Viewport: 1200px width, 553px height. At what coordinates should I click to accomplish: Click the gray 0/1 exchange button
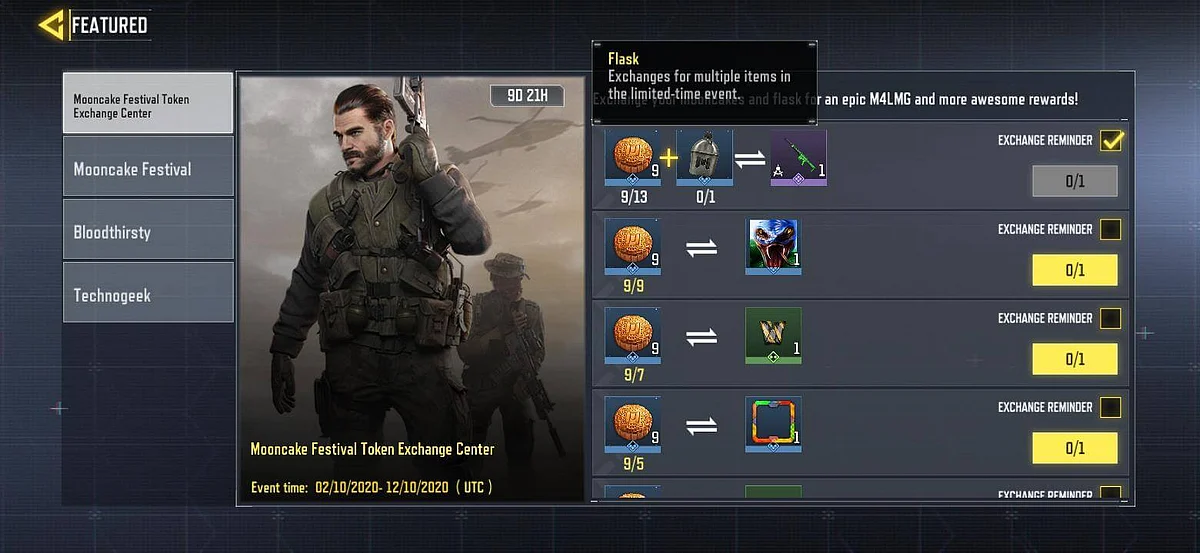(1075, 181)
